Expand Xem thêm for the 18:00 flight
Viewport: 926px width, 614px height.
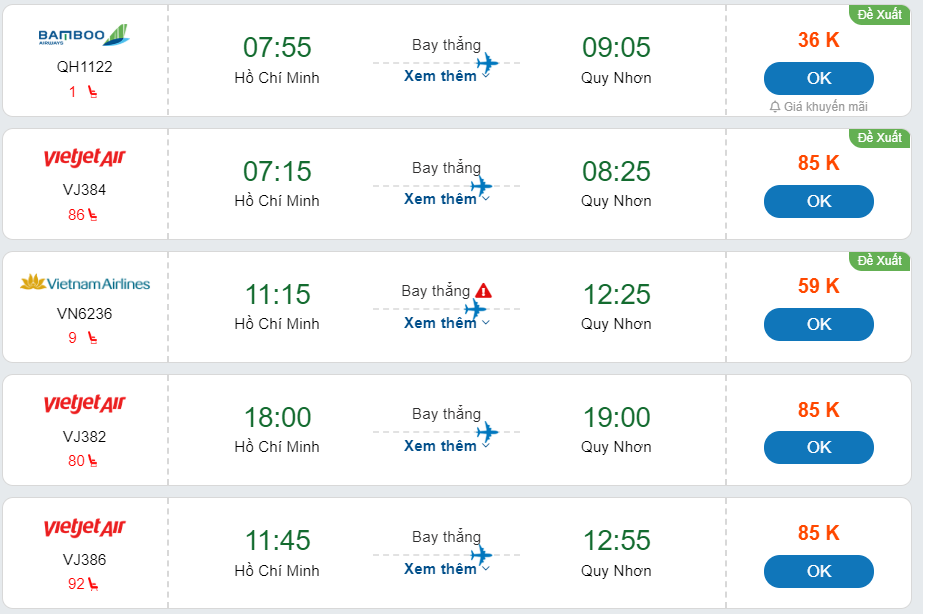446,446
